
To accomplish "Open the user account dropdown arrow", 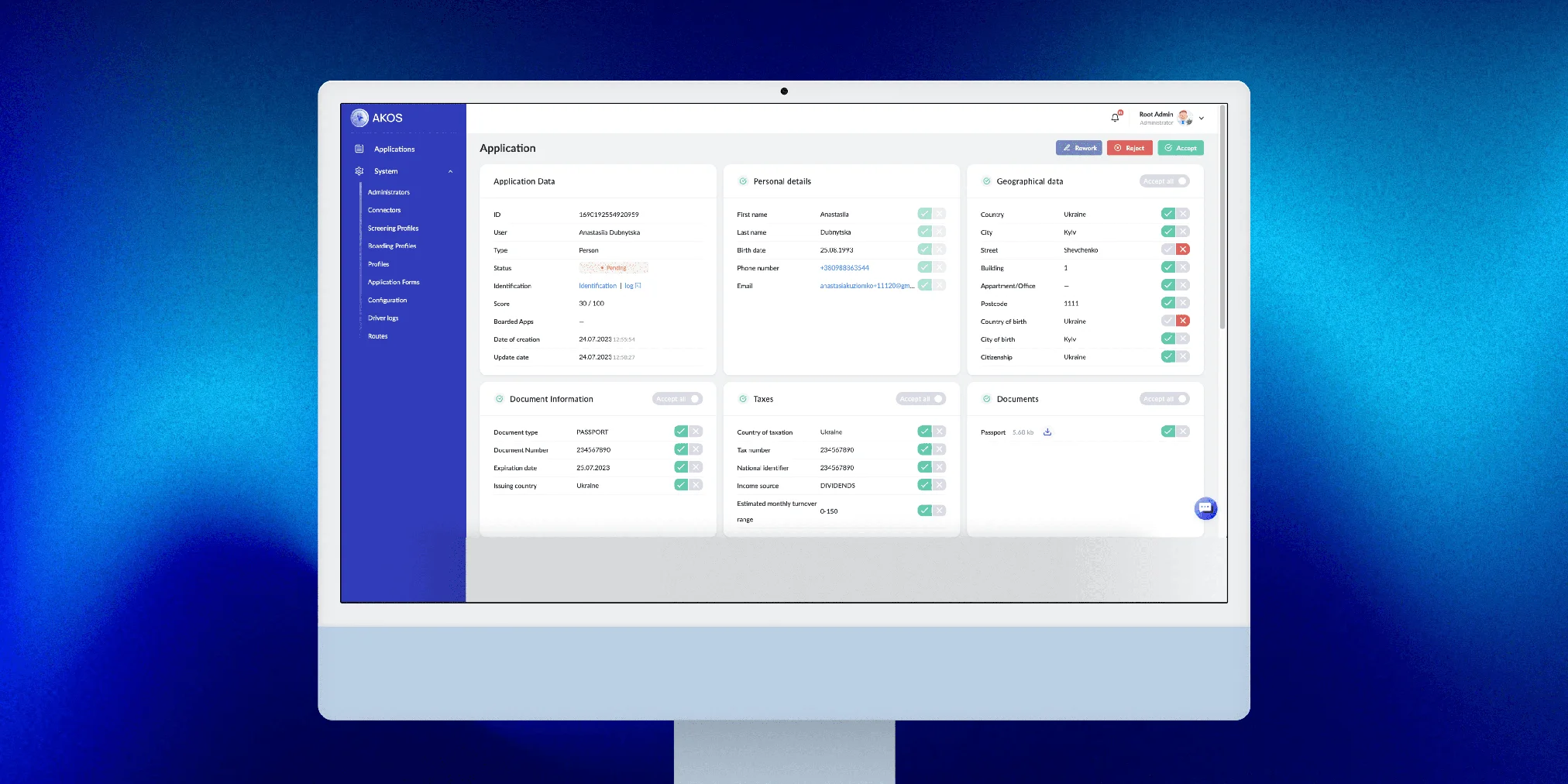I will (1202, 119).
